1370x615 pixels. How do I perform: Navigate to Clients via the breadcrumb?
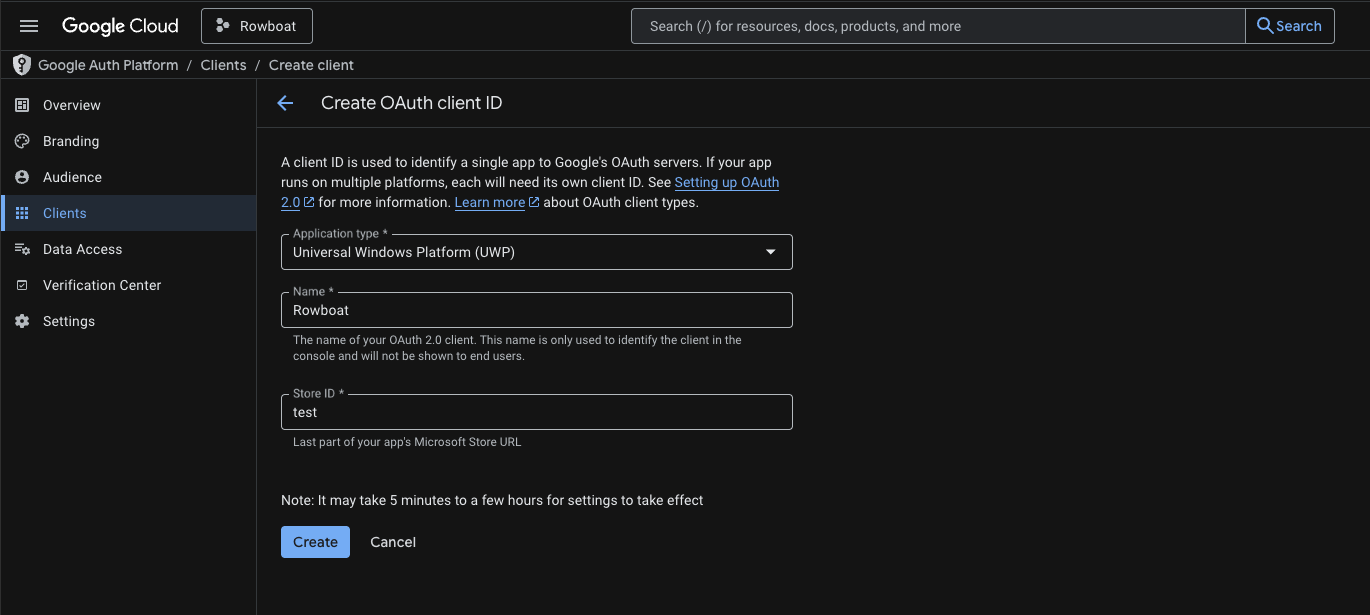(223, 64)
